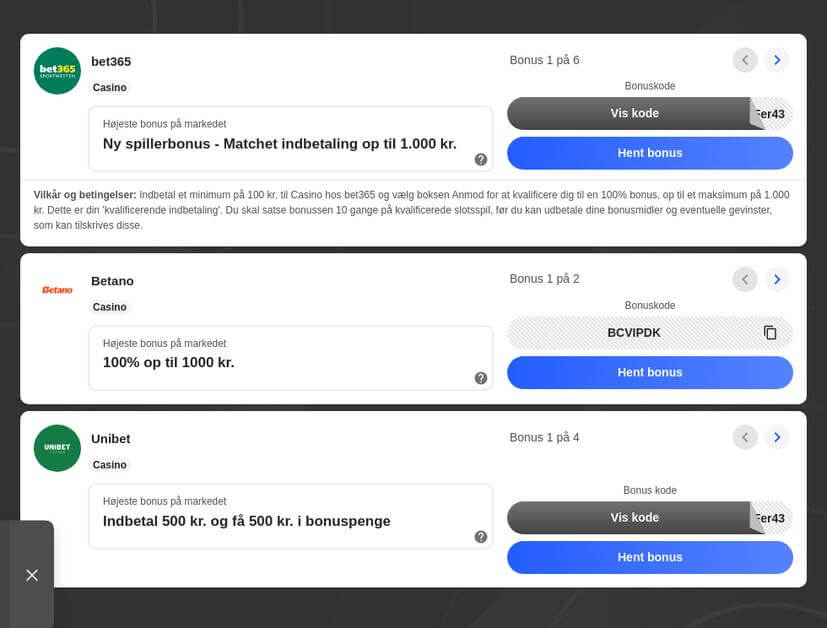
Task: Select the Casino tag under Betano
Action: click(x=110, y=307)
